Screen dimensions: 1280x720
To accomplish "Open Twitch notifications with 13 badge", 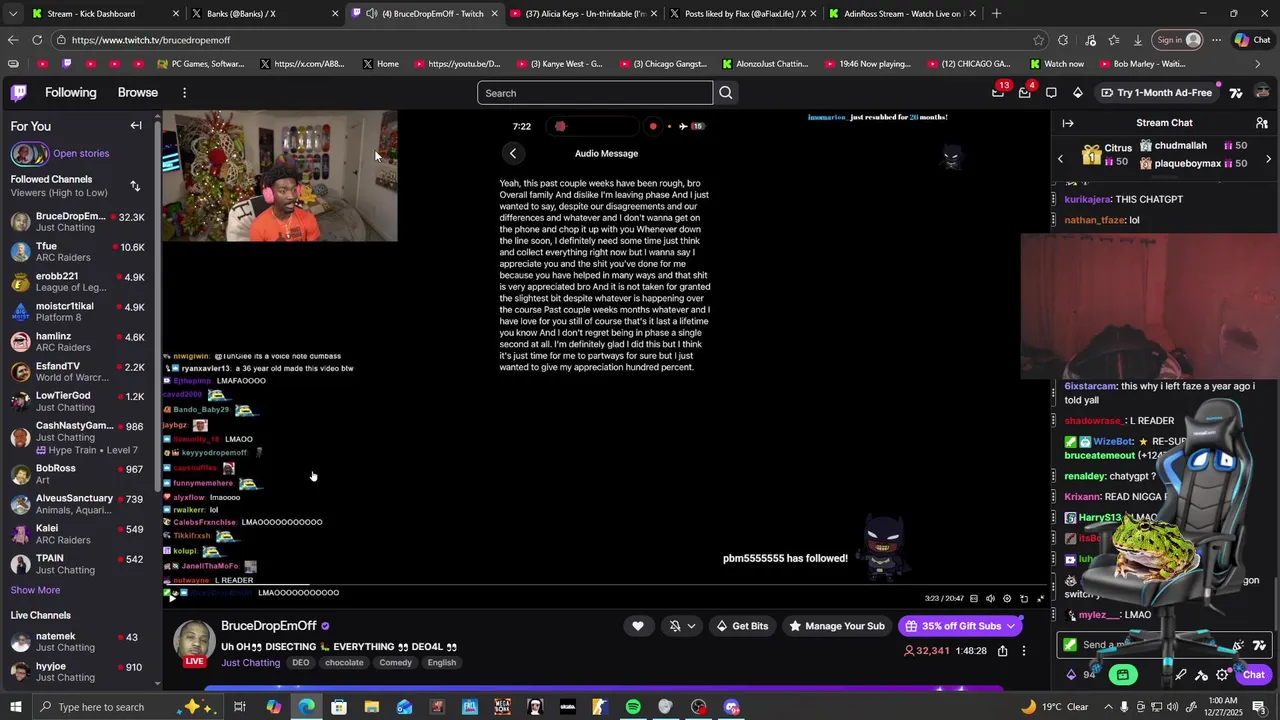I will tap(998, 92).
